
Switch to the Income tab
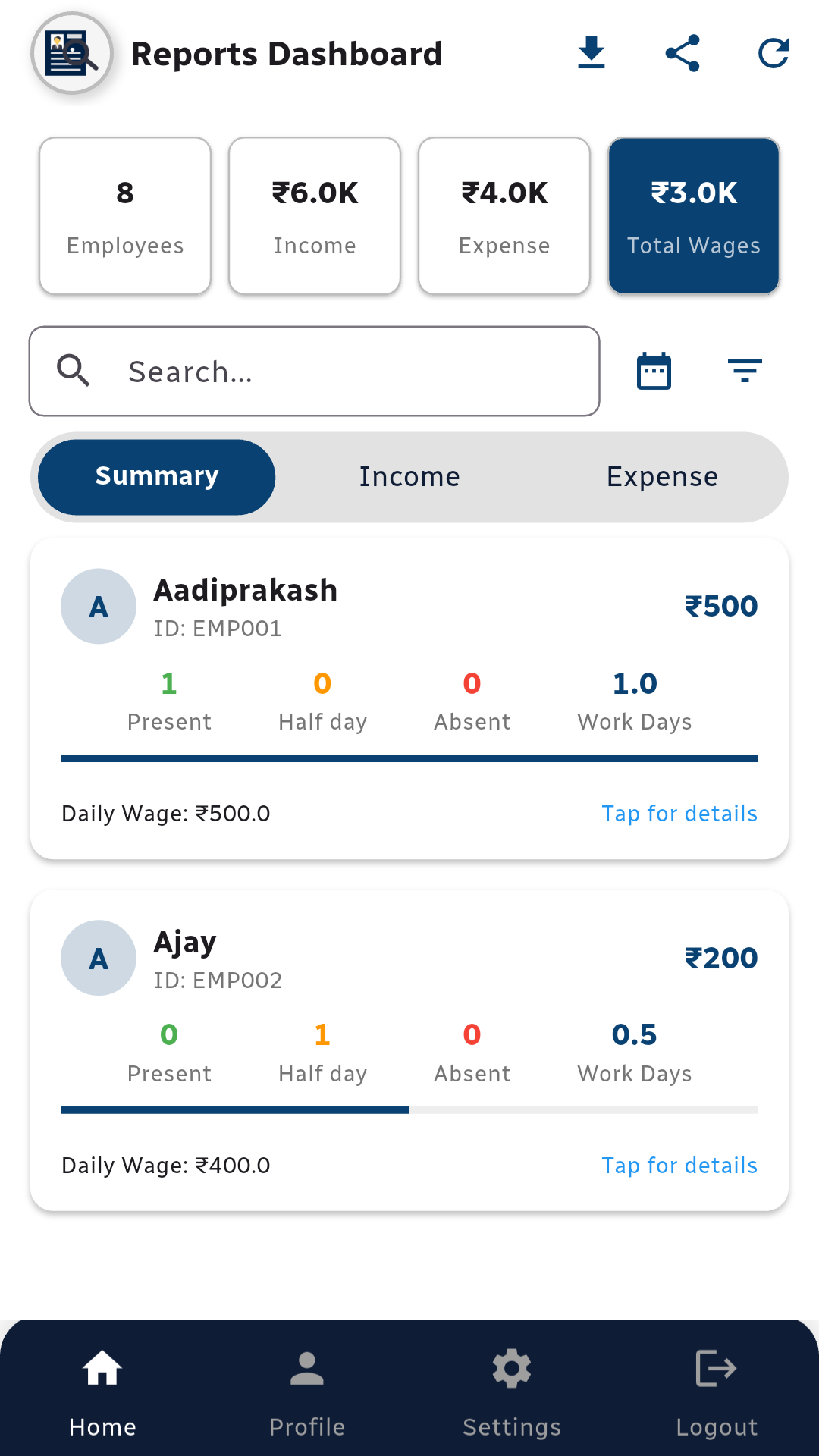(409, 477)
